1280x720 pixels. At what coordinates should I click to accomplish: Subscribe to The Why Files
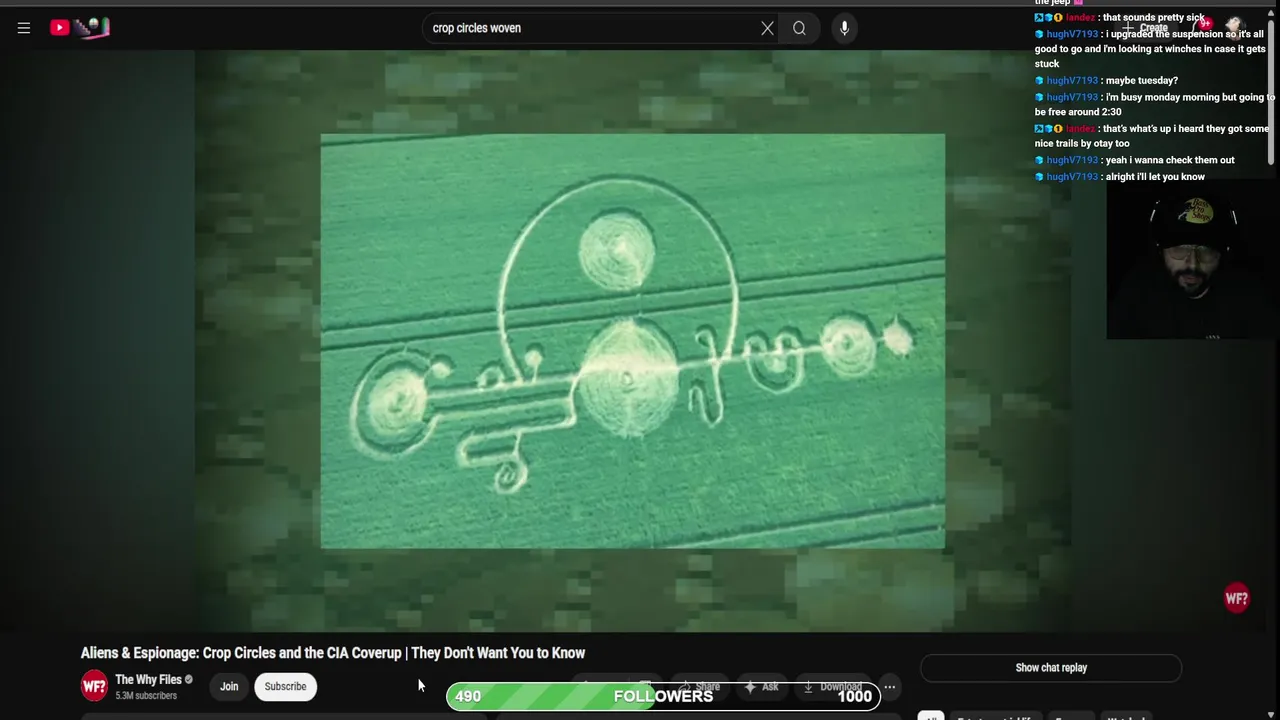coord(285,686)
